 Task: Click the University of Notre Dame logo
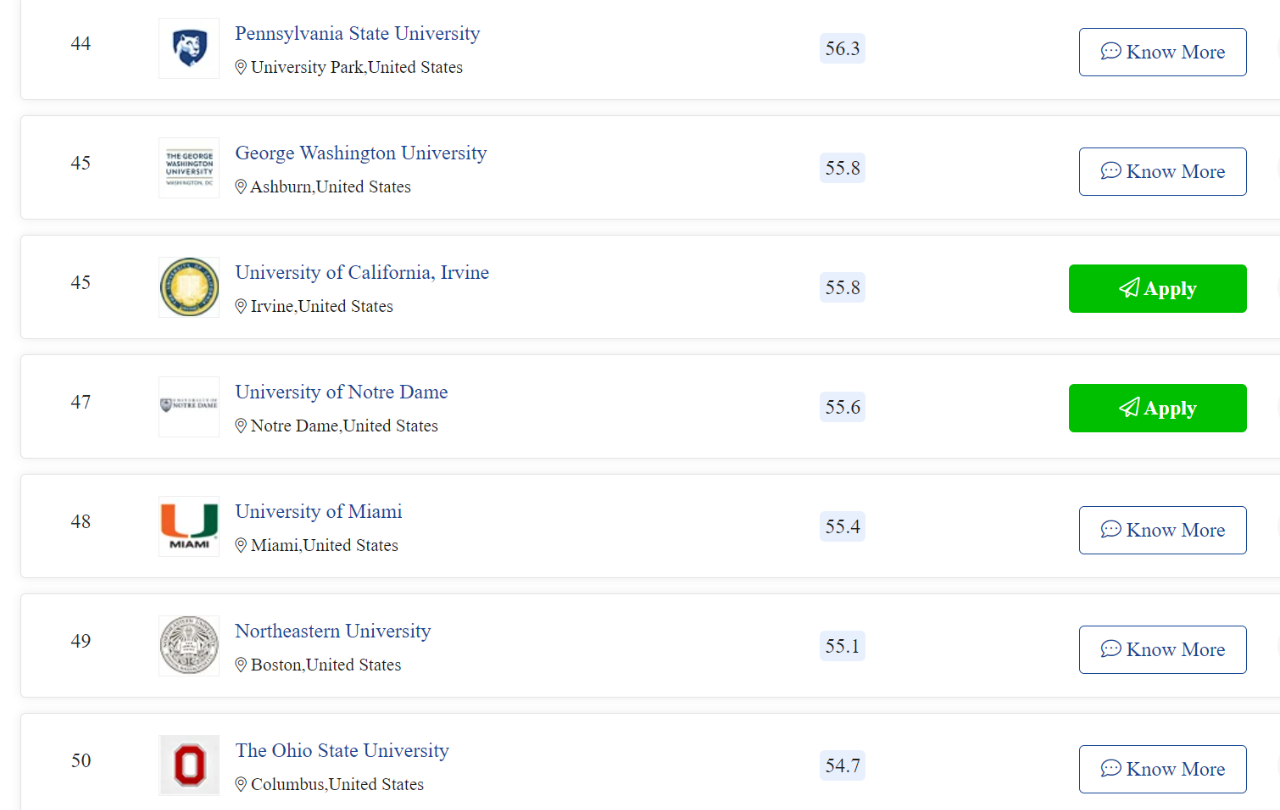point(189,407)
